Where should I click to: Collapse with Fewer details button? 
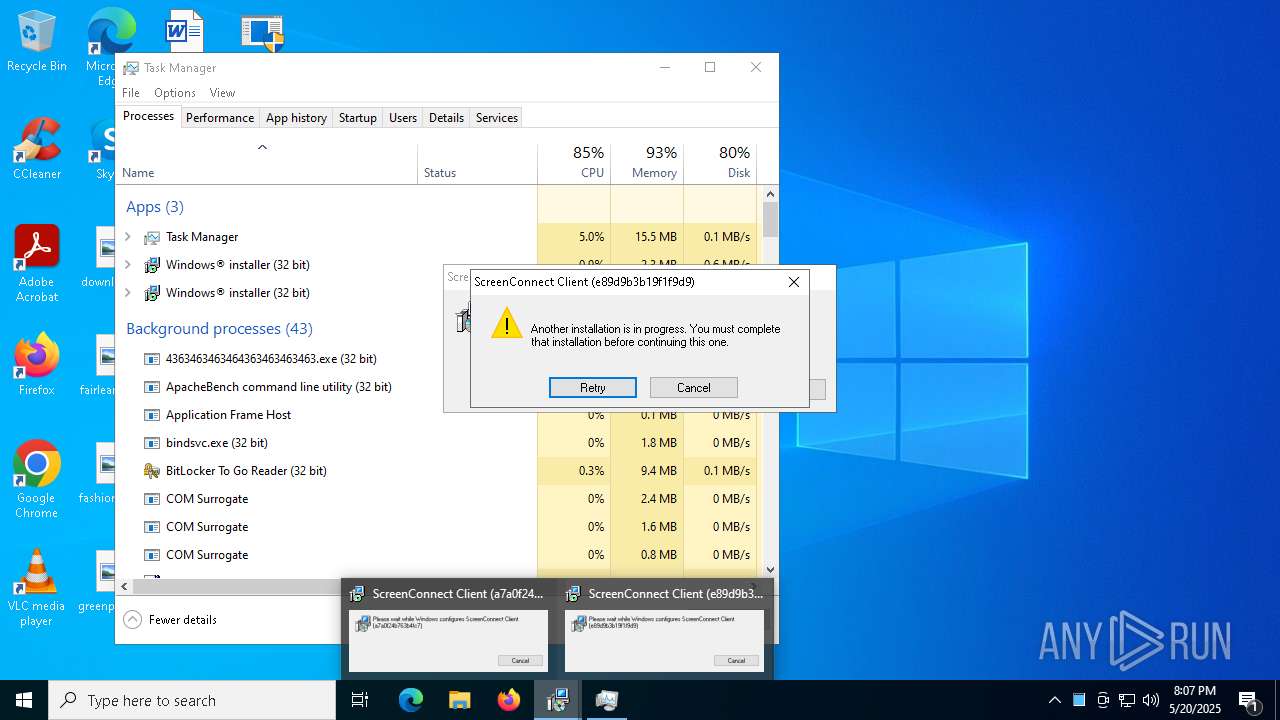point(171,620)
